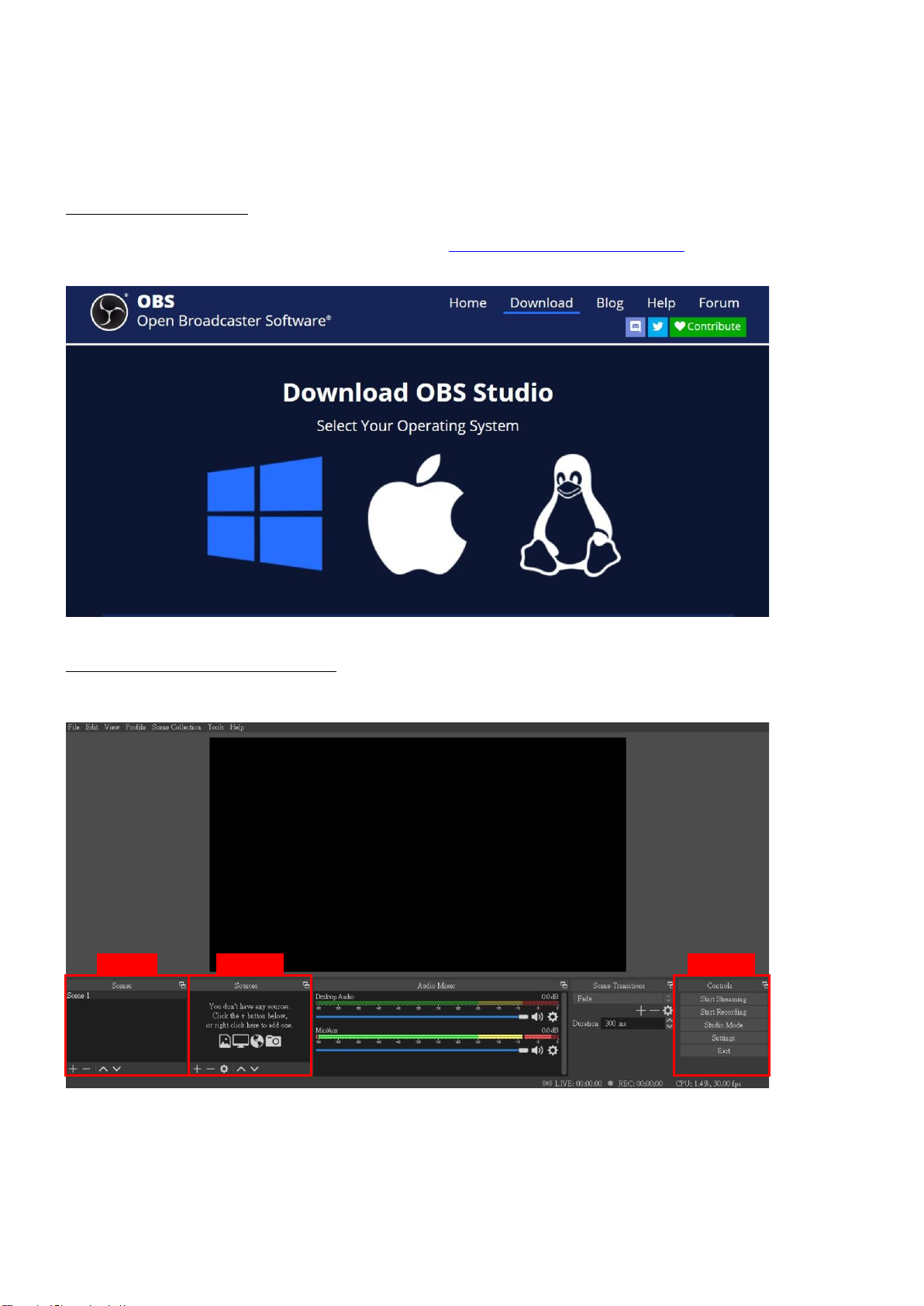Open the Edit menu in OBS
Viewport: 924px width, 1306px height.
[x=92, y=728]
